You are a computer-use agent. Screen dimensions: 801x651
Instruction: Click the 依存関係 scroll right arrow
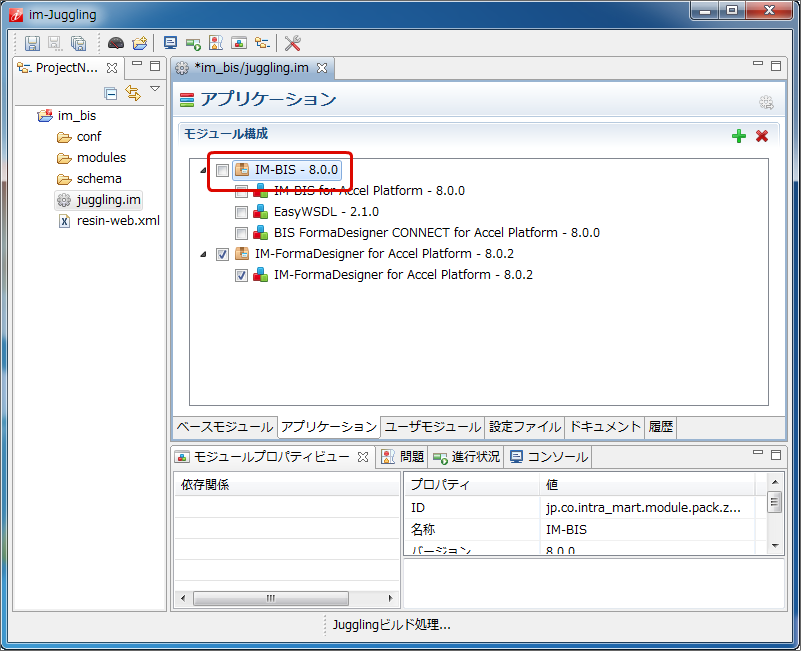pyautogui.click(x=390, y=598)
